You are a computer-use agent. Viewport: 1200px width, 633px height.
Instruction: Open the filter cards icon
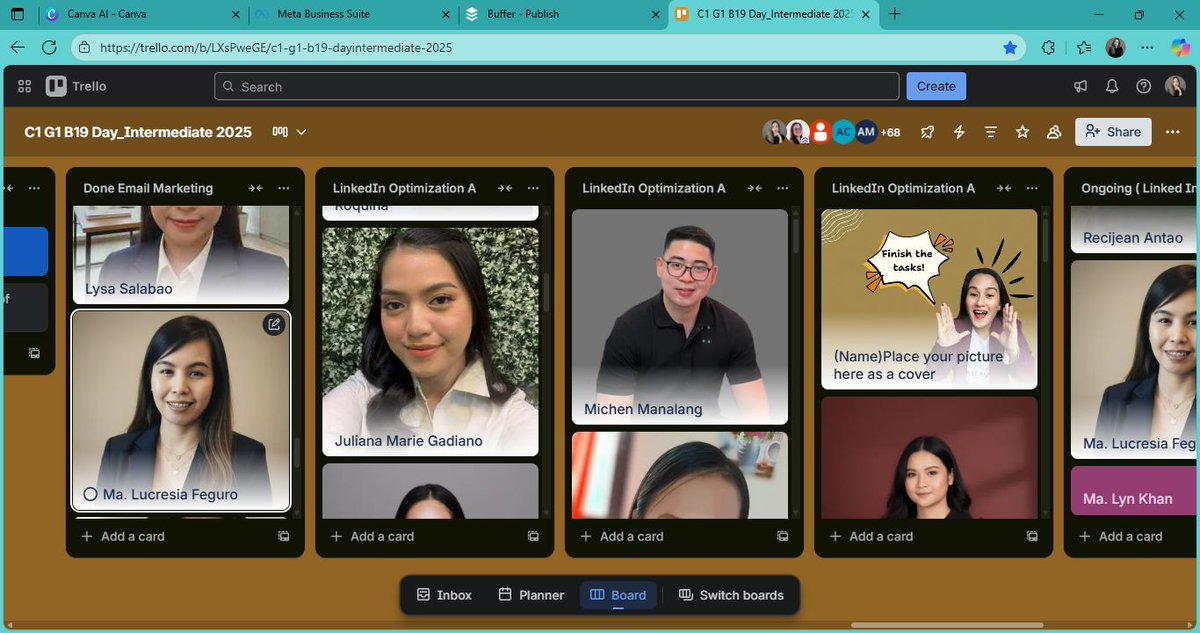click(x=990, y=131)
